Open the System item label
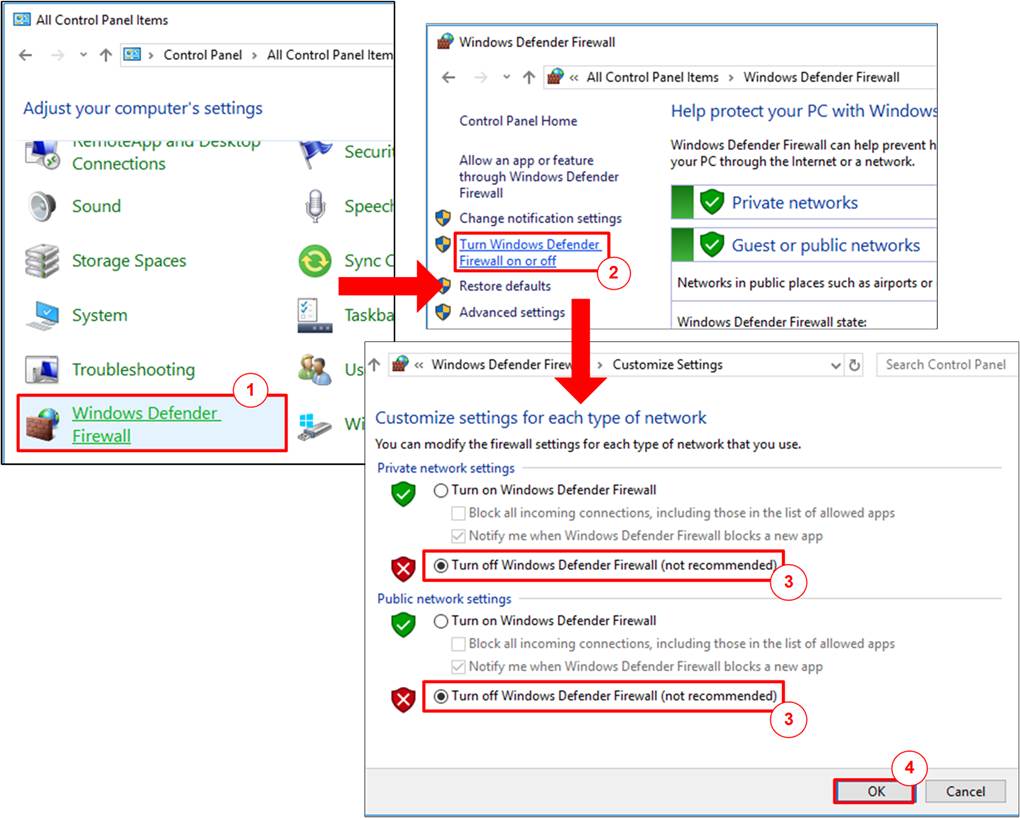The height and width of the screenshot is (818, 1020). coord(100,316)
